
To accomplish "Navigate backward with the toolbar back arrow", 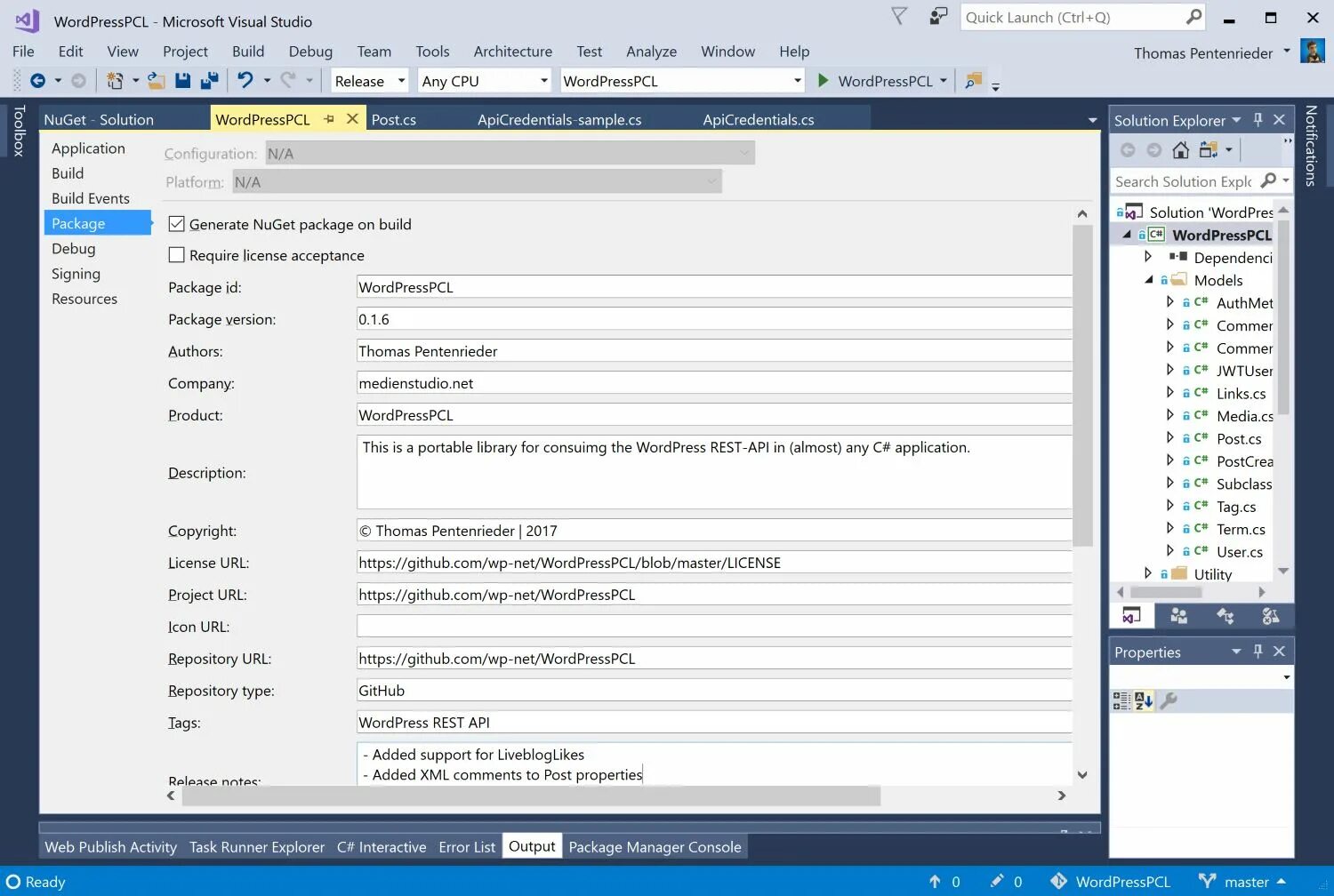I will (x=37, y=81).
